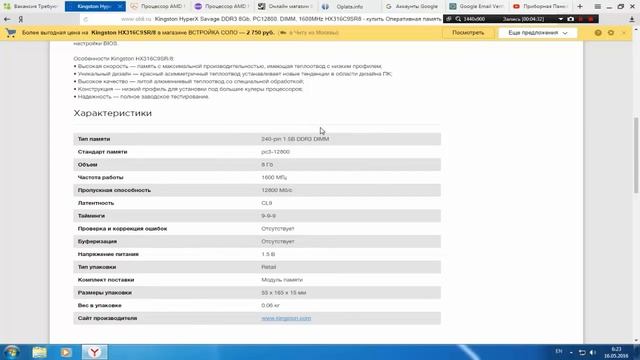
Task: Switch to the second 'Процессор AMD' tab
Action: click(222, 6)
